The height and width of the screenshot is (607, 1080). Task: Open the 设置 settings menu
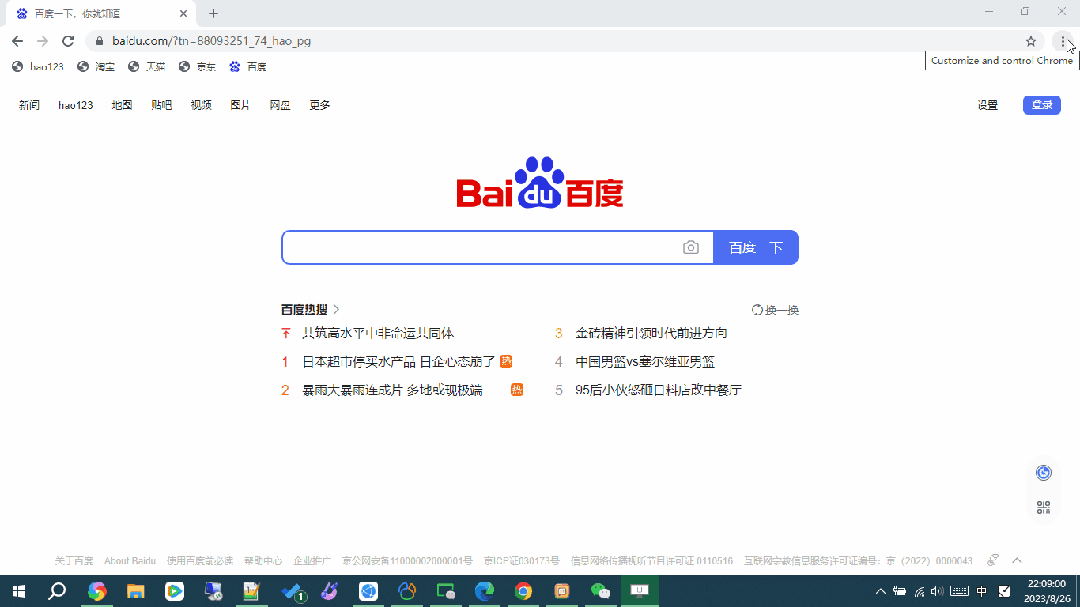pyautogui.click(x=988, y=105)
